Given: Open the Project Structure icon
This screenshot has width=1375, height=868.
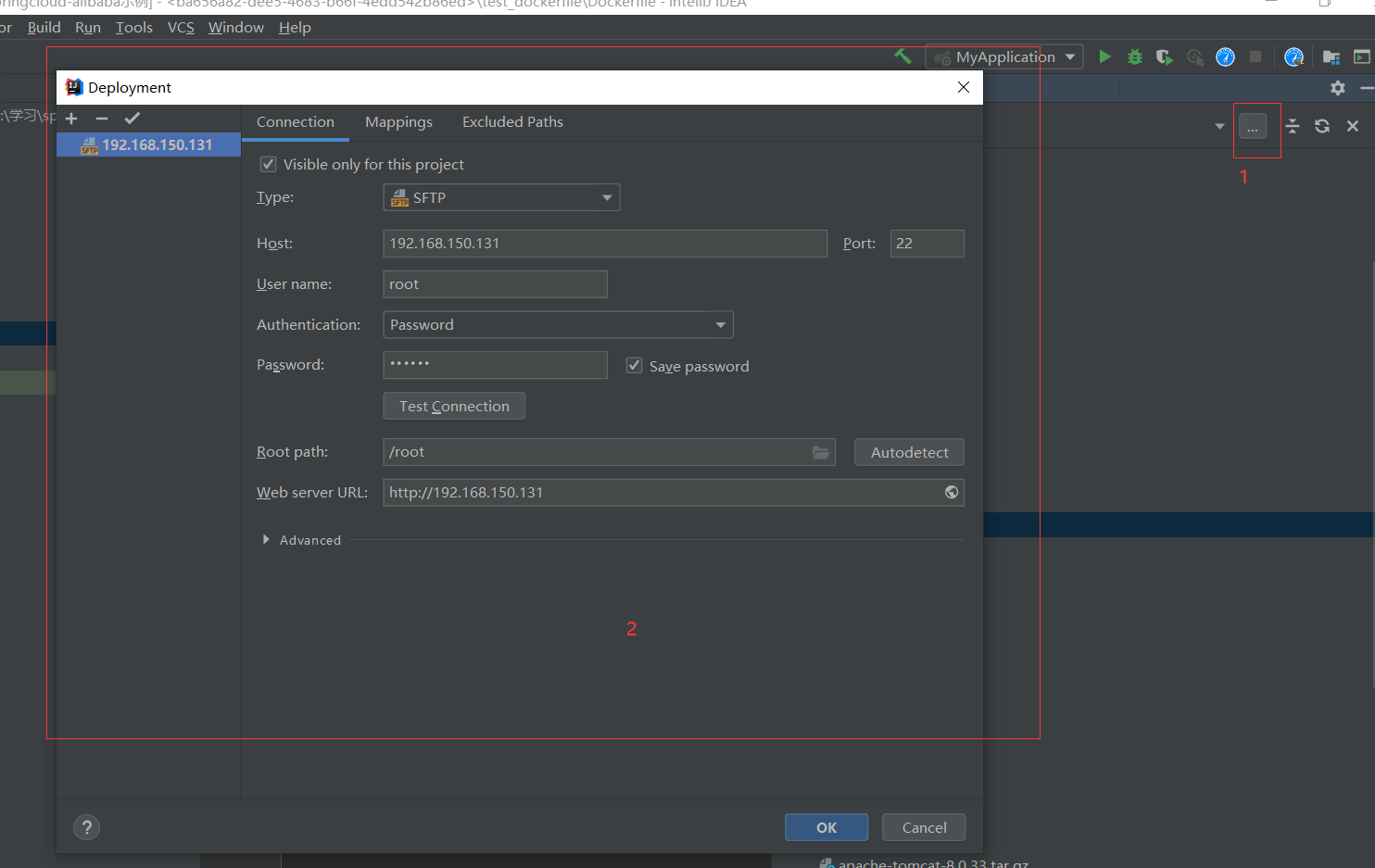Looking at the screenshot, I should point(1331,57).
